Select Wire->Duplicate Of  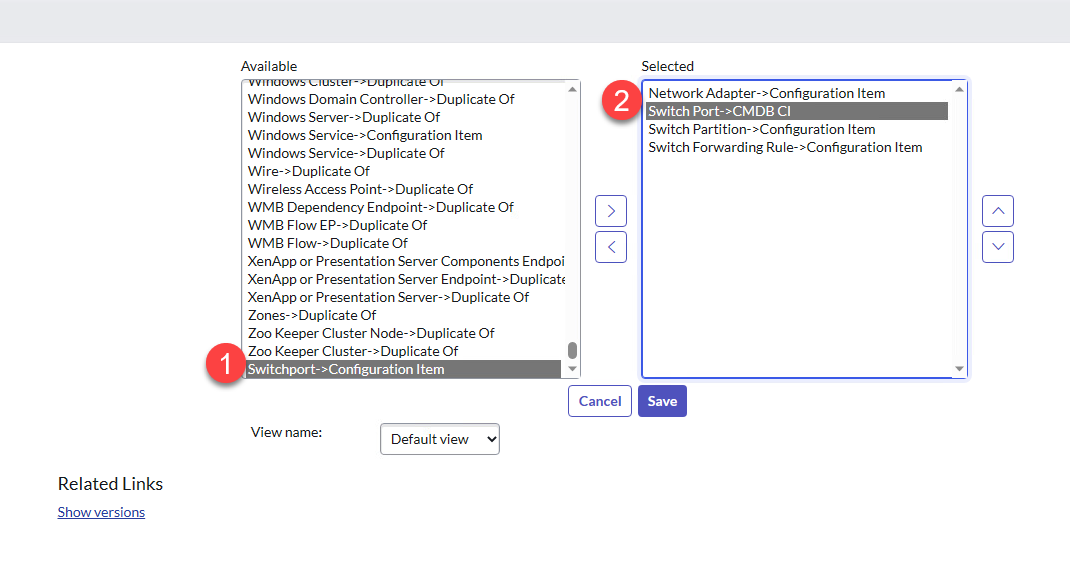[x=403, y=171]
